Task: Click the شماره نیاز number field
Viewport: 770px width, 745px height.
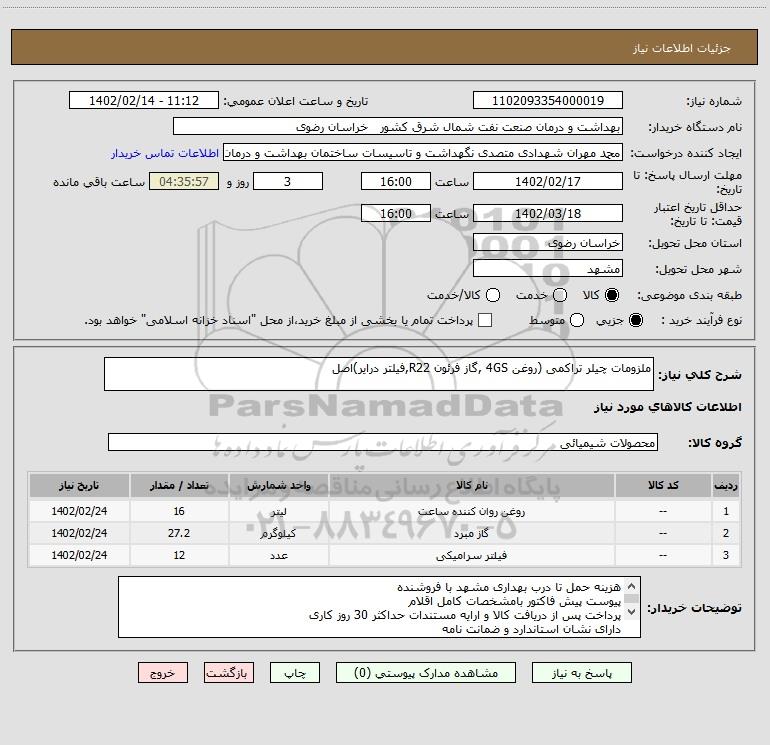Action: (548, 101)
